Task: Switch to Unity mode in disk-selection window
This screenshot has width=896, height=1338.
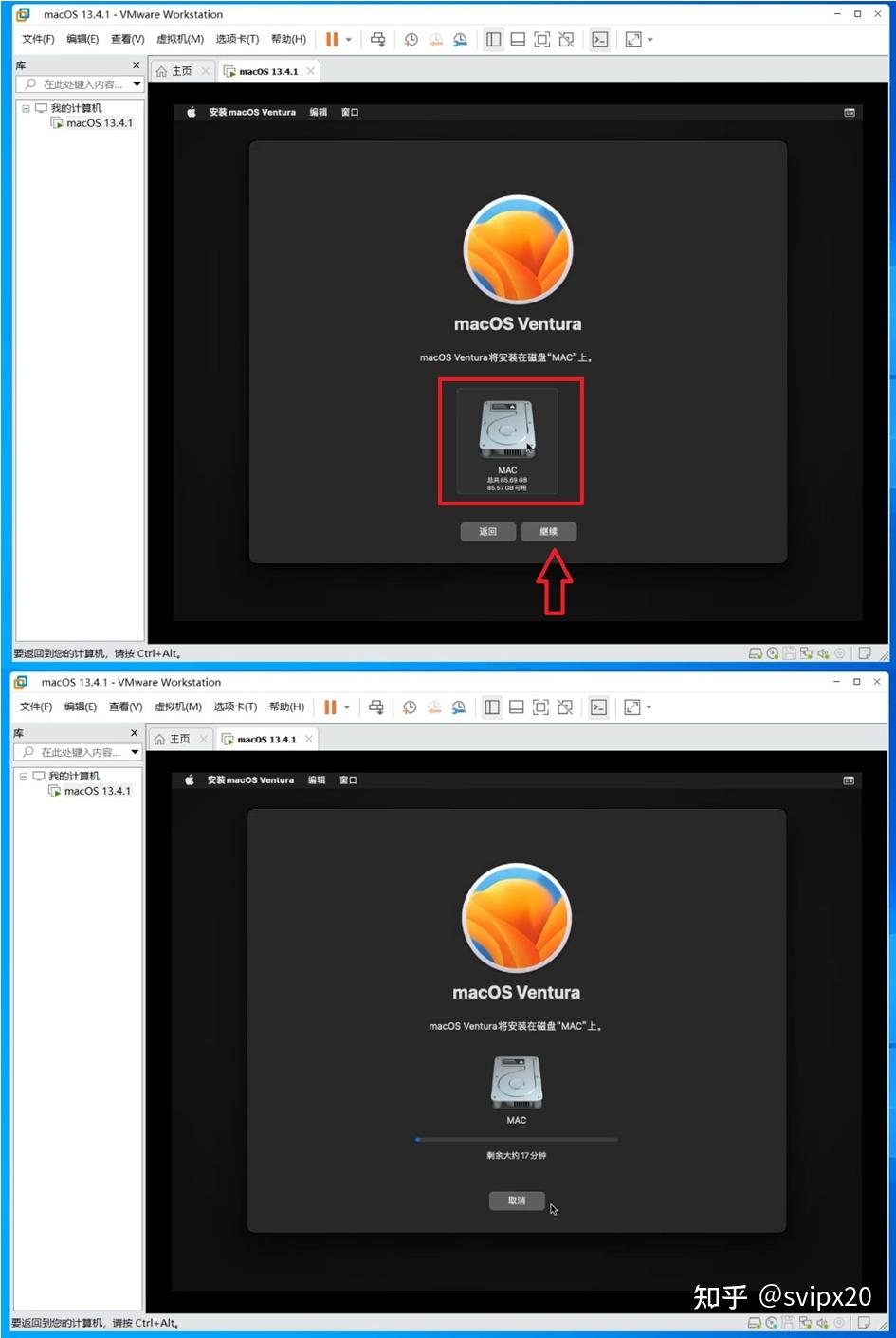Action: click(x=566, y=40)
